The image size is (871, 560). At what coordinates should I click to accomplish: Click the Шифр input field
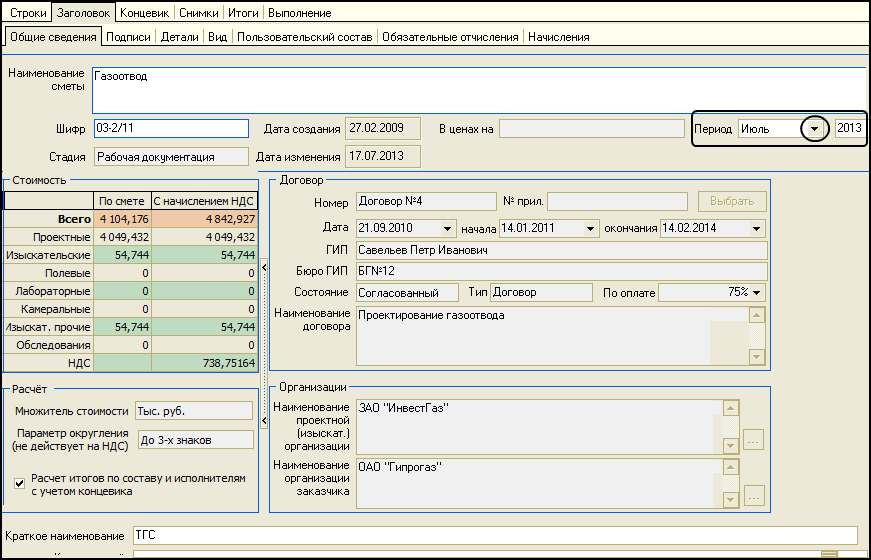pos(170,128)
